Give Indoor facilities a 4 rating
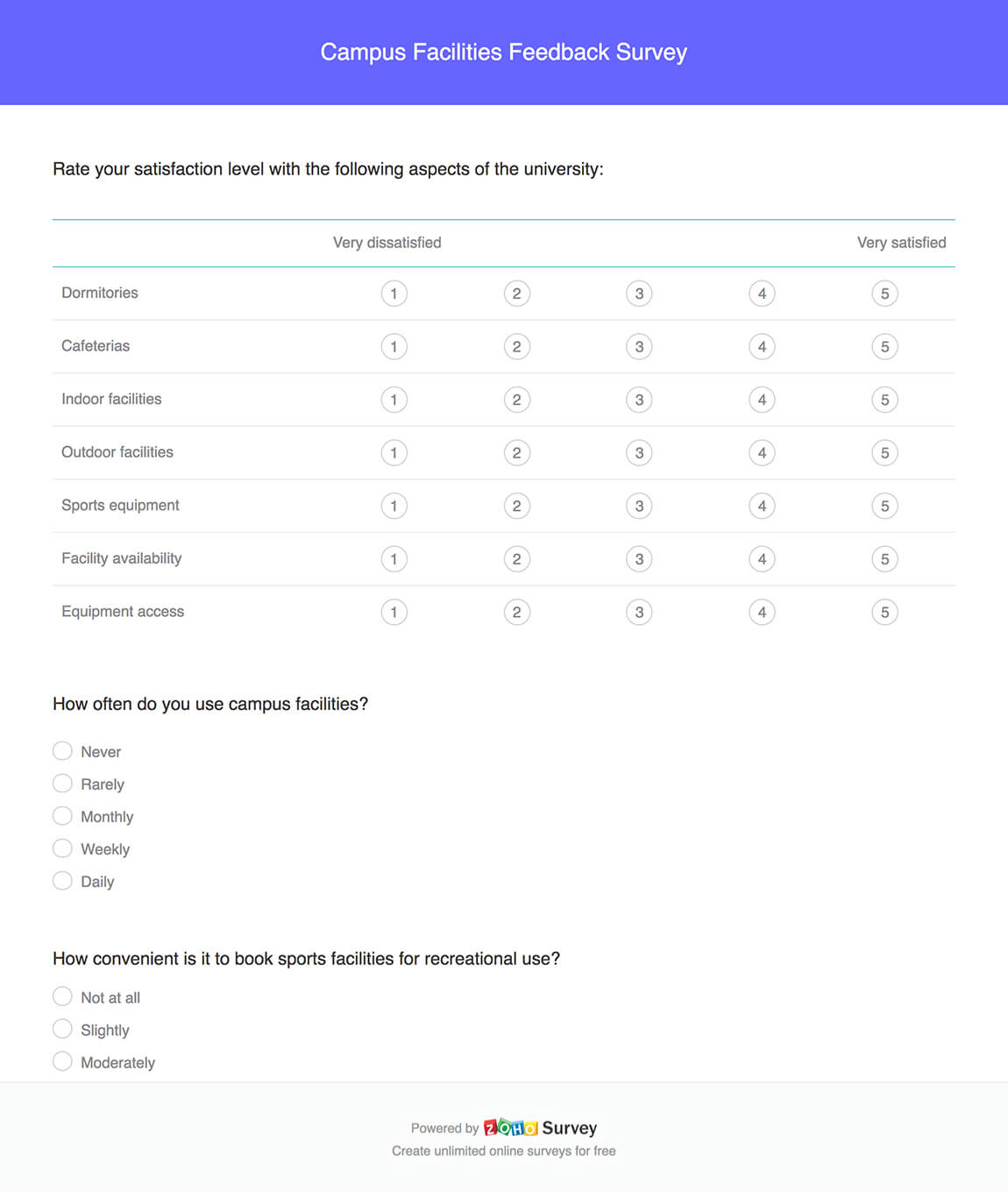This screenshot has height=1192, width=1008. pyautogui.click(x=762, y=400)
